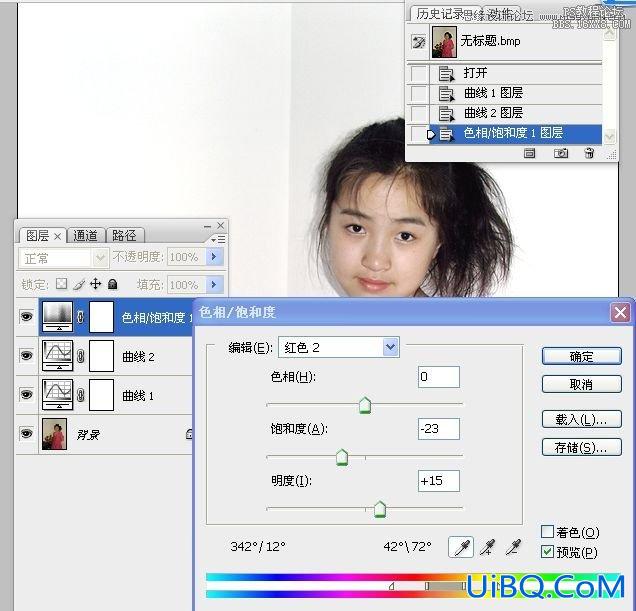
Task: Open the 不透明度 opacity arrow popup
Action: pos(214,256)
